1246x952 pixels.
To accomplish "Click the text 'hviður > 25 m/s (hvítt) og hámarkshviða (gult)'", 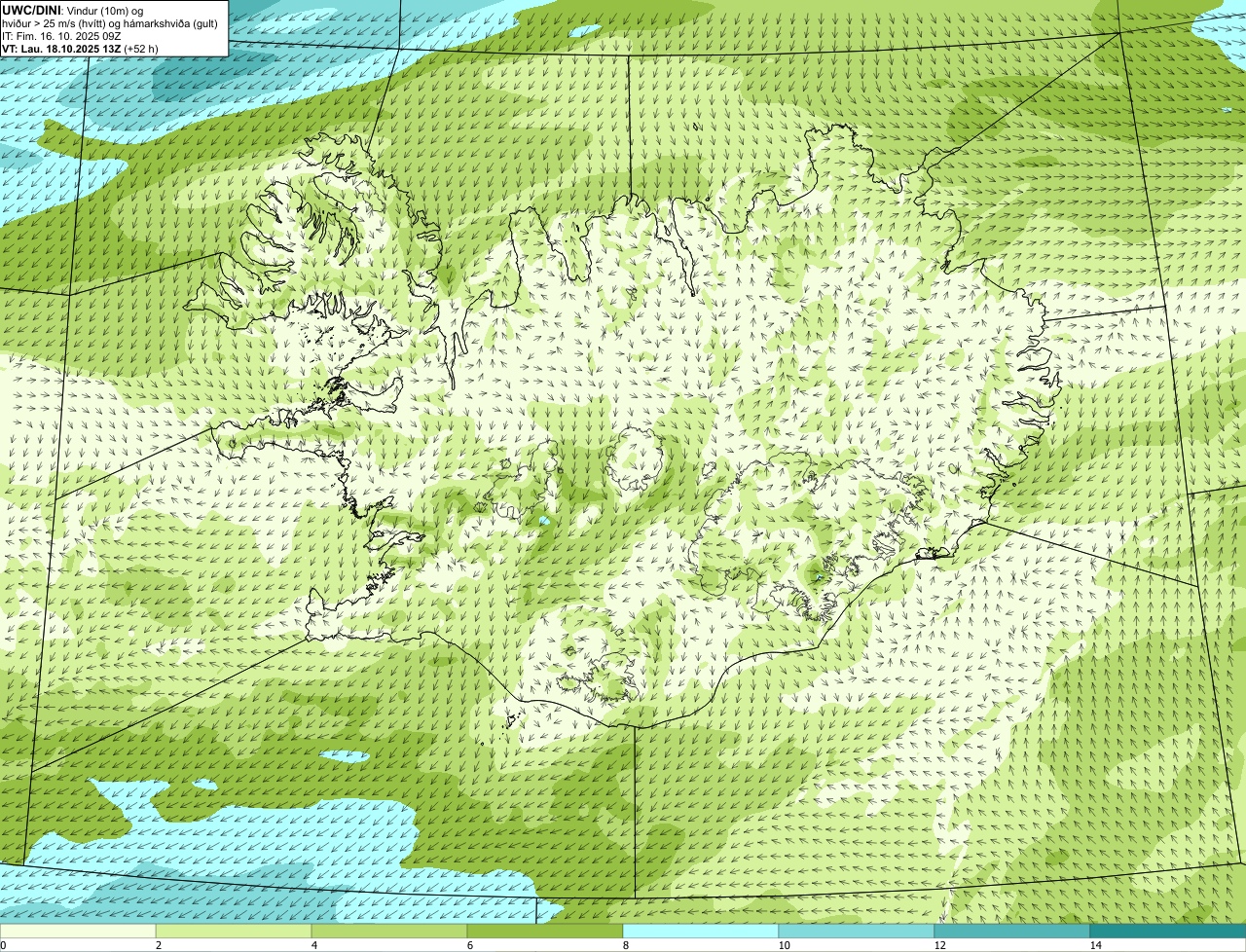I will pyautogui.click(x=110, y=23).
